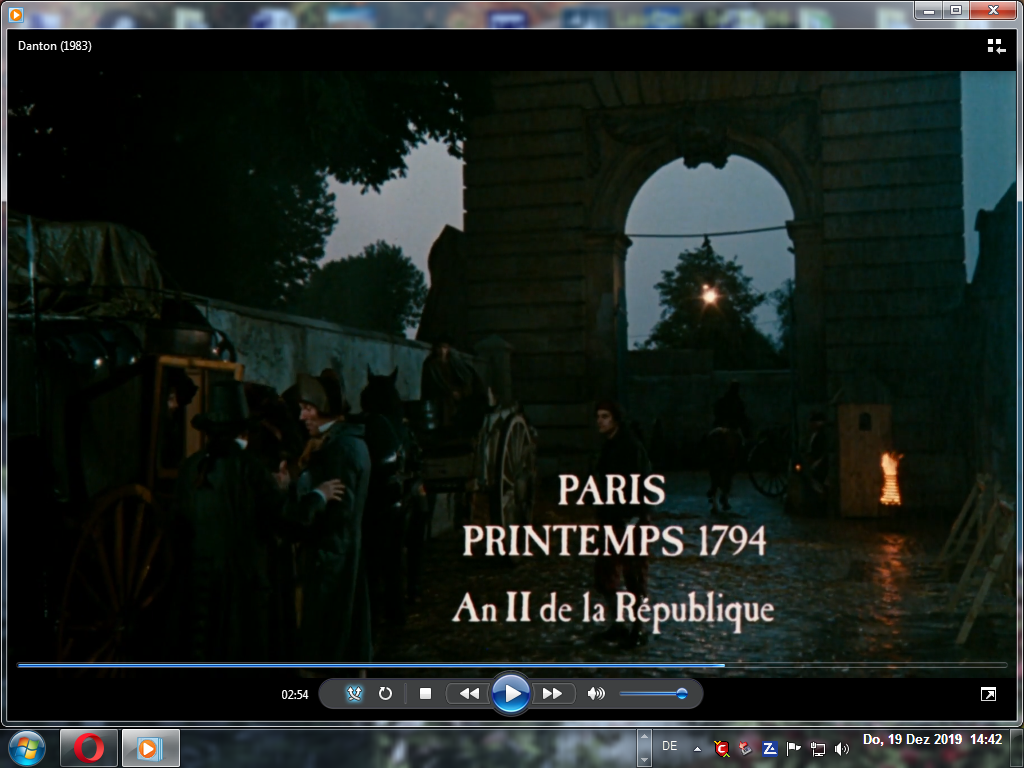The image size is (1024, 768).
Task: Open the taskbar date and clock
Action: pyautogui.click(x=932, y=739)
